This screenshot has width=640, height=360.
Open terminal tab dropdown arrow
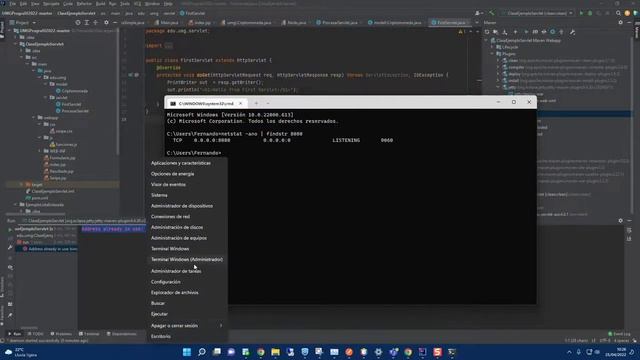pyautogui.click(x=268, y=103)
